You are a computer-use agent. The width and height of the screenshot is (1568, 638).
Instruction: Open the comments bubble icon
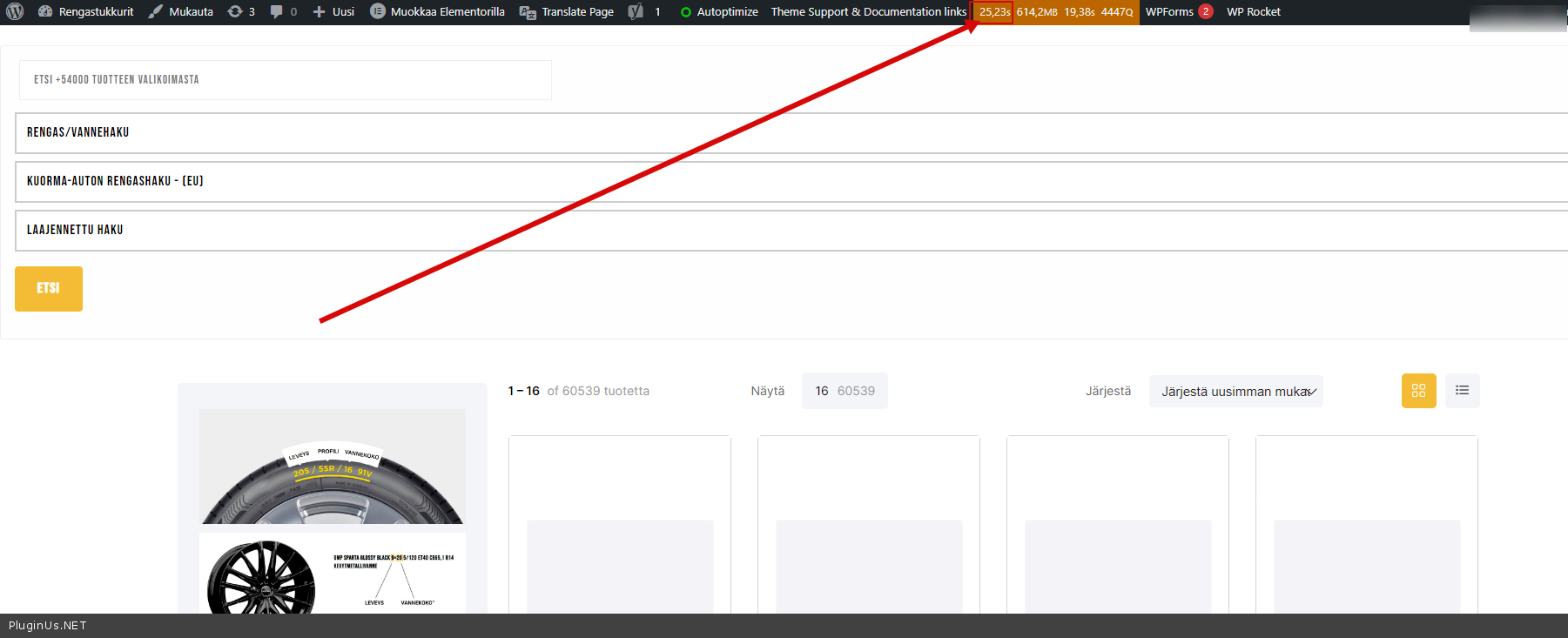click(277, 12)
